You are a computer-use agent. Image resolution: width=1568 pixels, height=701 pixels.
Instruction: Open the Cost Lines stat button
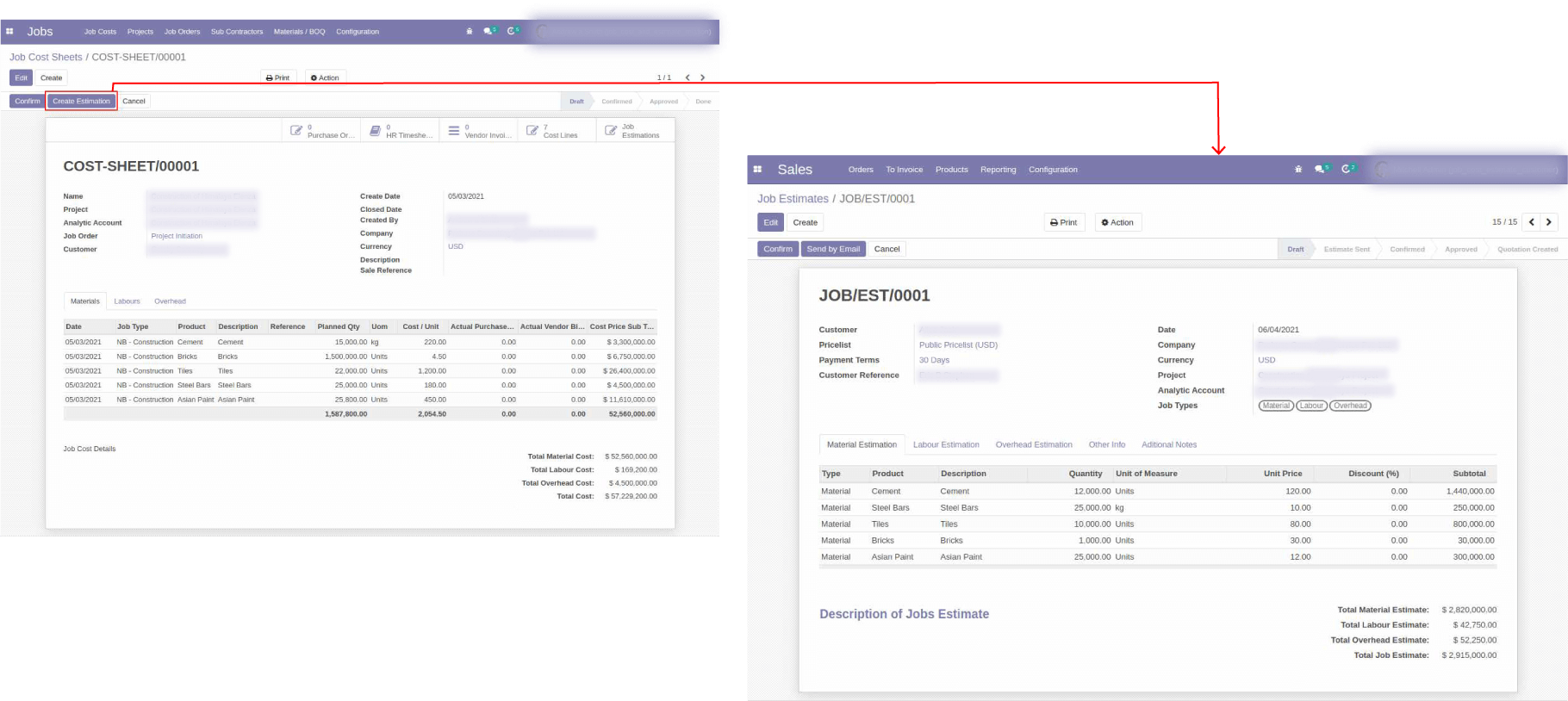(557, 131)
